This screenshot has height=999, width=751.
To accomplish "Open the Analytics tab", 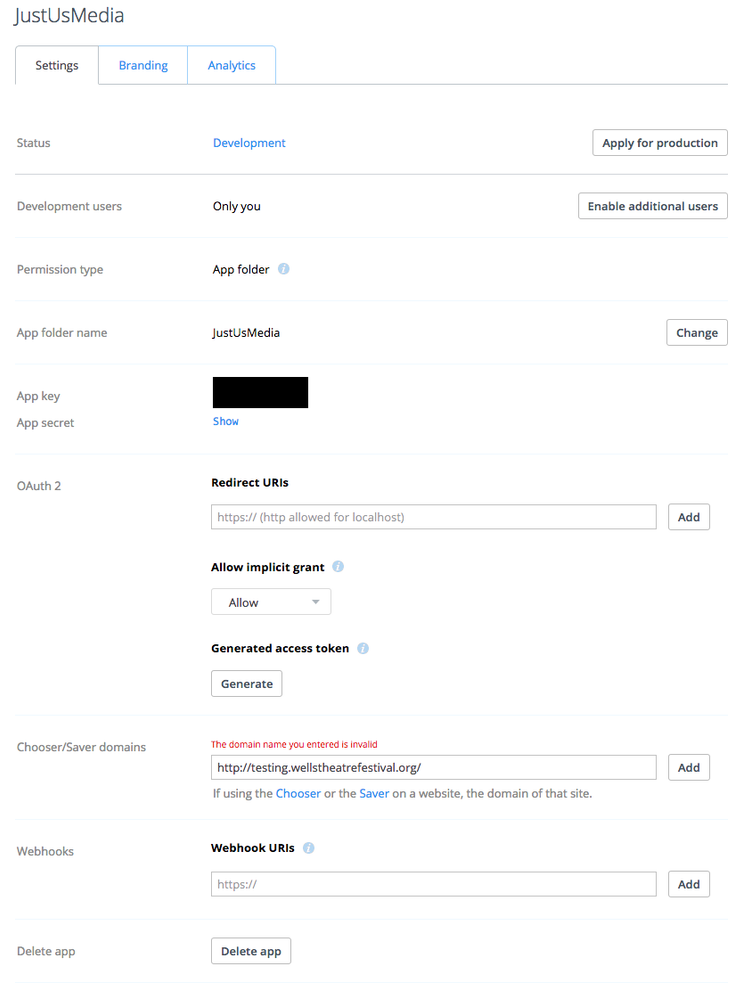I will coord(231,65).
